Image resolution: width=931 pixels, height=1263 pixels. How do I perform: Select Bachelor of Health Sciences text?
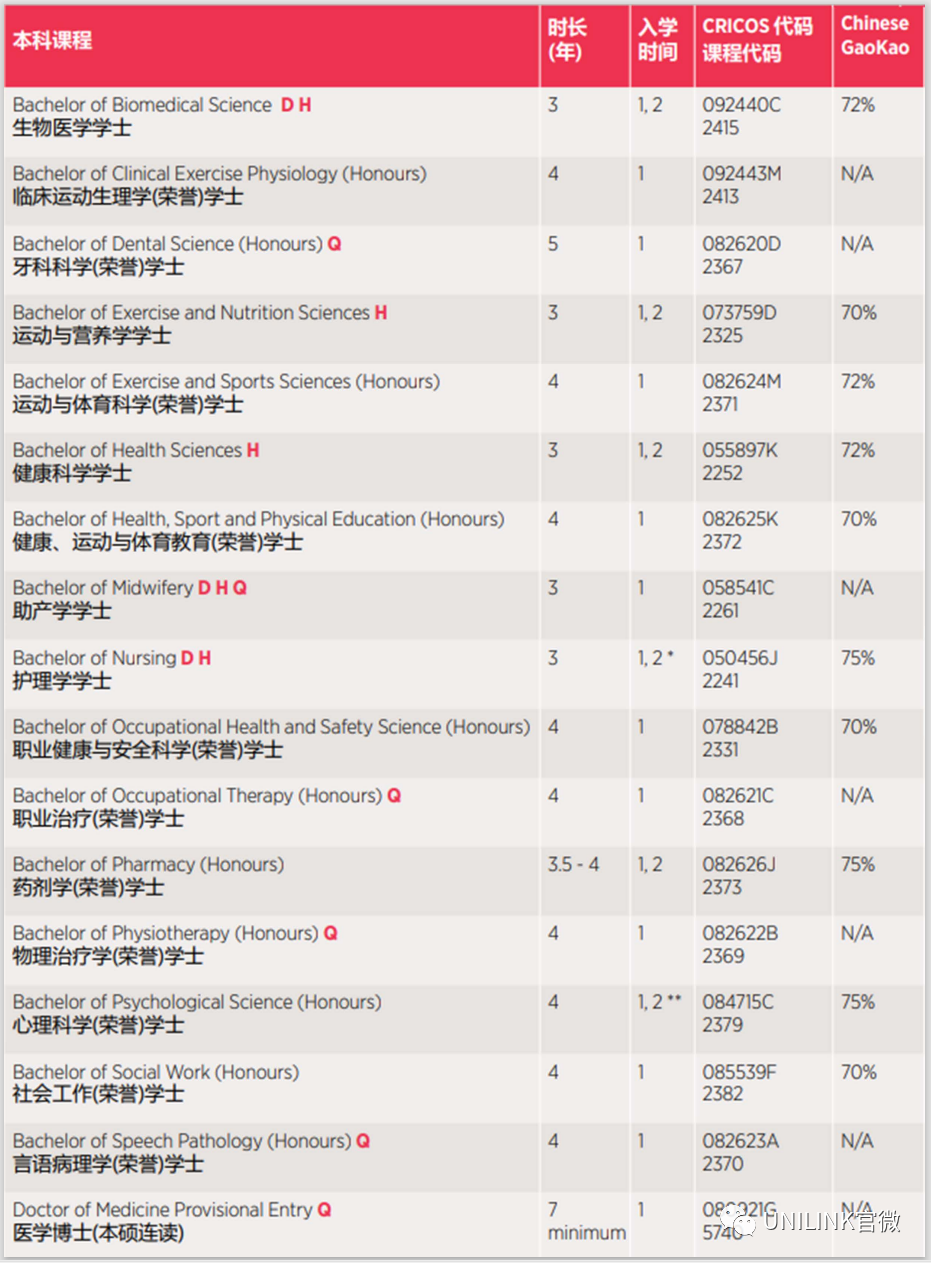[x=127, y=451]
